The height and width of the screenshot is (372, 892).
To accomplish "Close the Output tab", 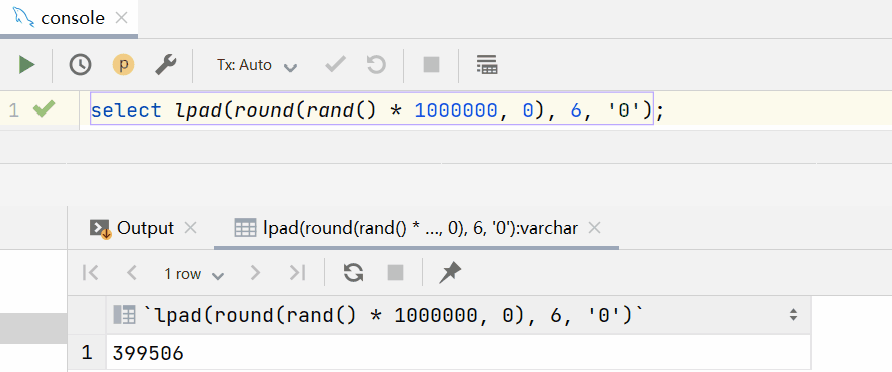I will 191,229.
